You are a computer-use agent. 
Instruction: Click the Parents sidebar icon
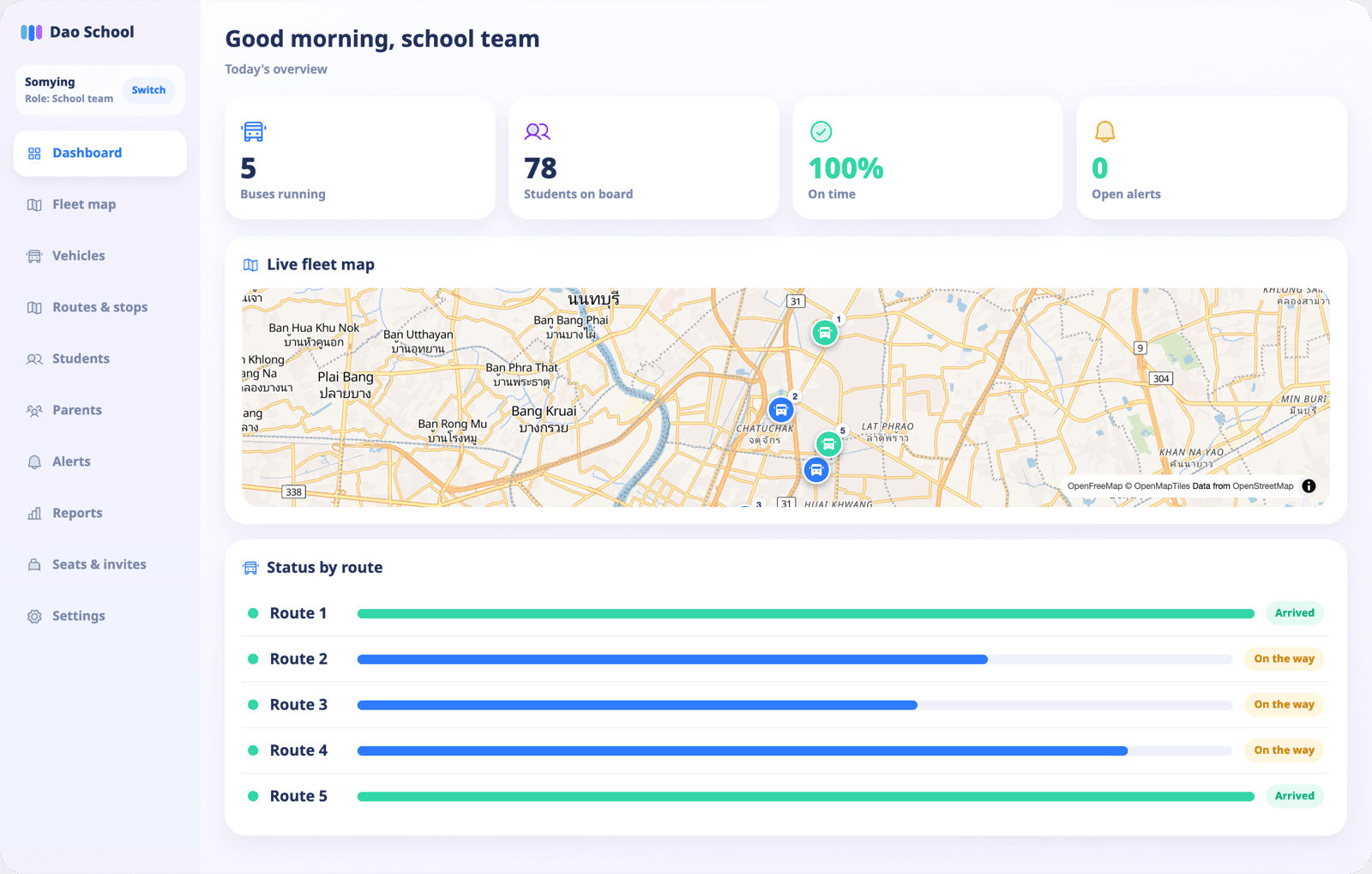click(x=34, y=411)
